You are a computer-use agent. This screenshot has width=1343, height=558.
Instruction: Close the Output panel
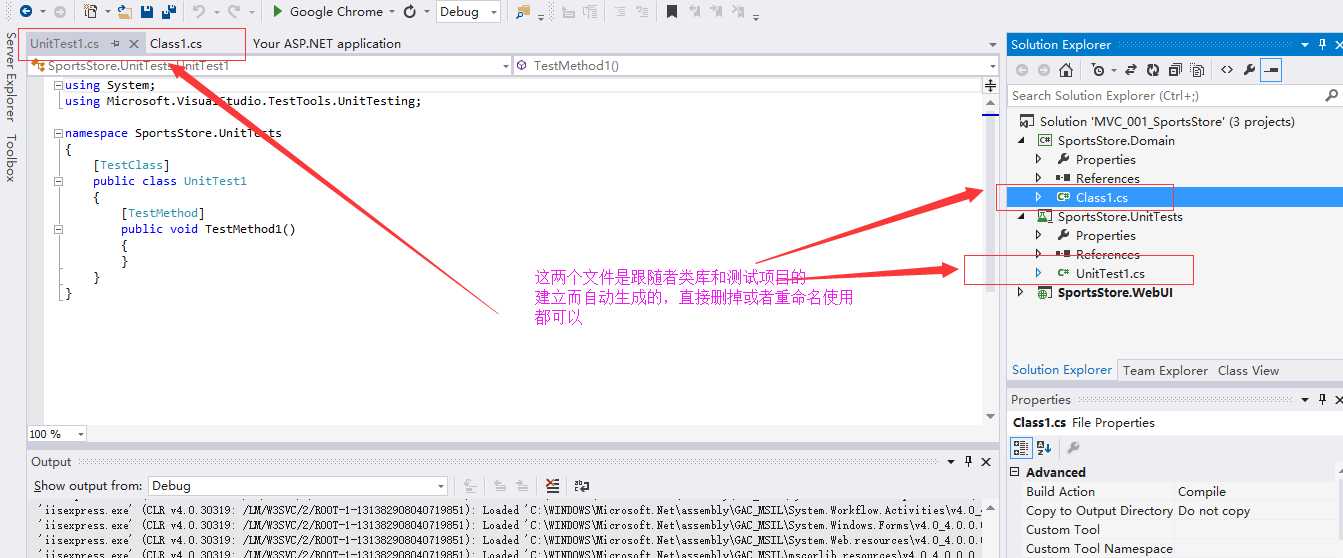tap(988, 462)
